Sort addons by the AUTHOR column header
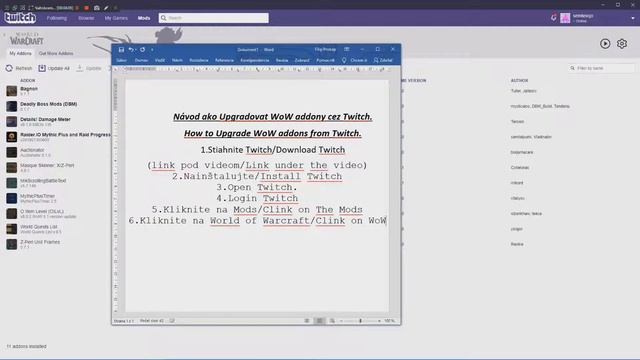Viewport: 640px width, 360px height. tap(519, 80)
